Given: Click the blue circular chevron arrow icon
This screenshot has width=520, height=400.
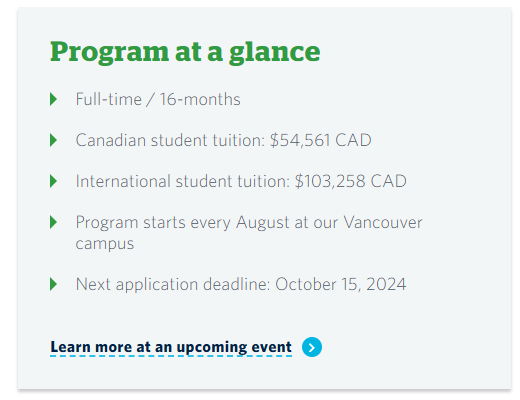Looking at the screenshot, I should click(x=312, y=347).
